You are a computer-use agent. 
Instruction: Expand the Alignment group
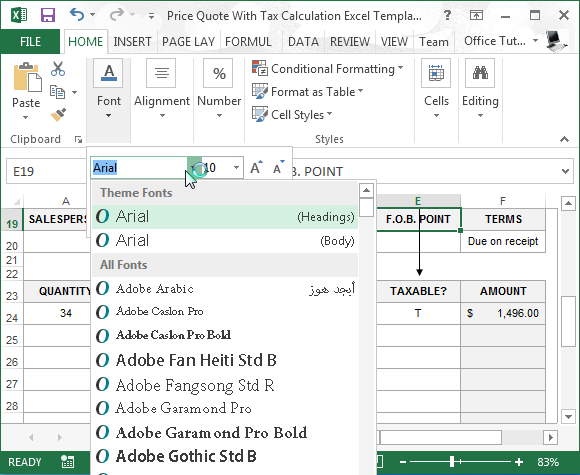pyautogui.click(x=162, y=90)
